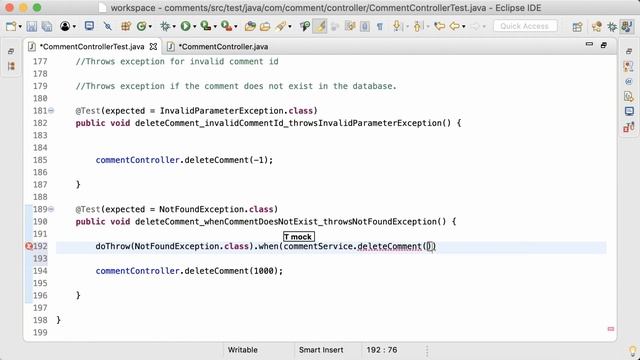This screenshot has width=640, height=360.
Task: Open the Back history dropdown arrow
Action: coord(464,27)
